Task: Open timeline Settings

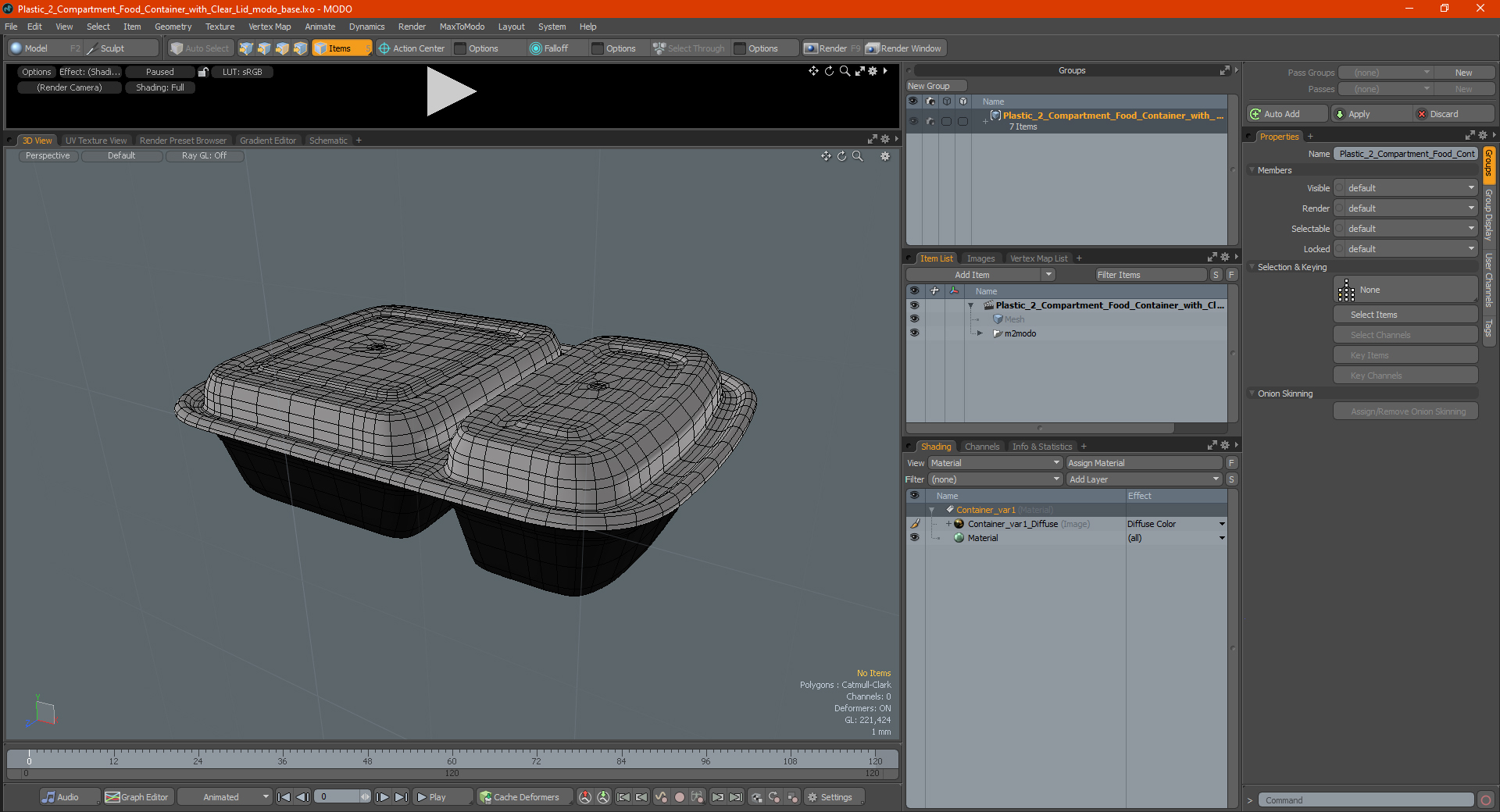Action: (833, 797)
